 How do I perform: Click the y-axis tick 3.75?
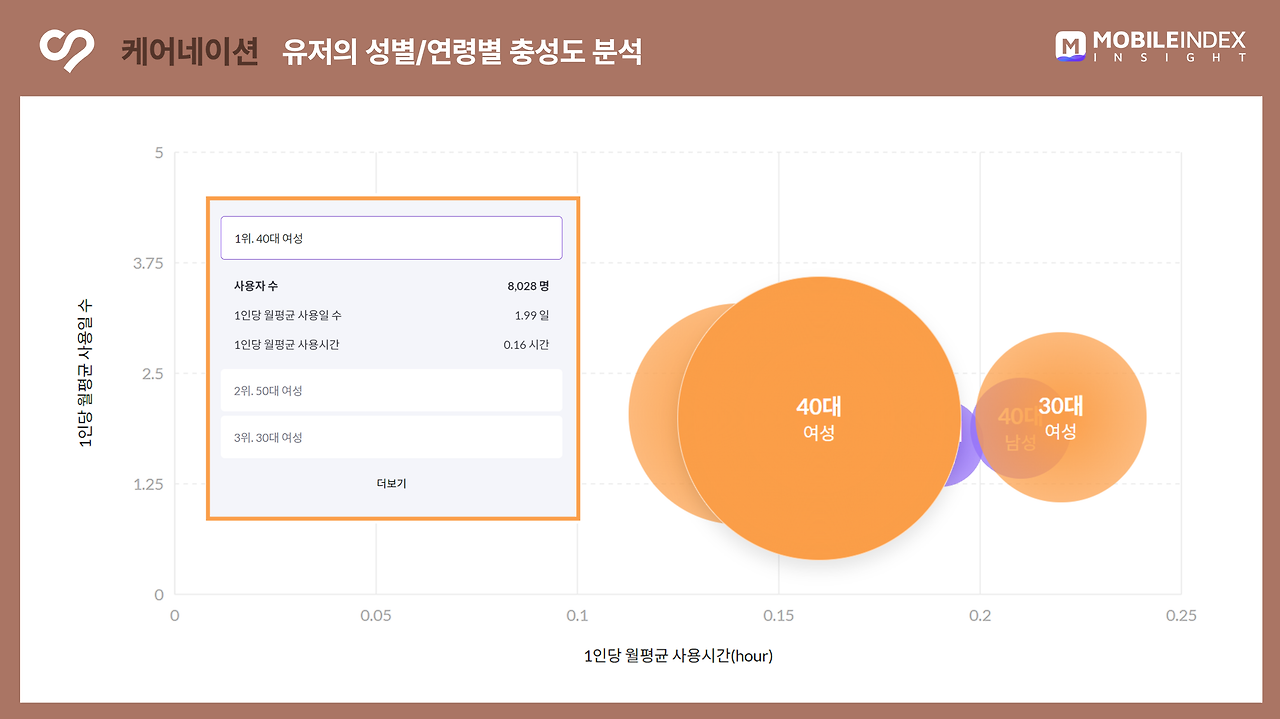pos(148,263)
